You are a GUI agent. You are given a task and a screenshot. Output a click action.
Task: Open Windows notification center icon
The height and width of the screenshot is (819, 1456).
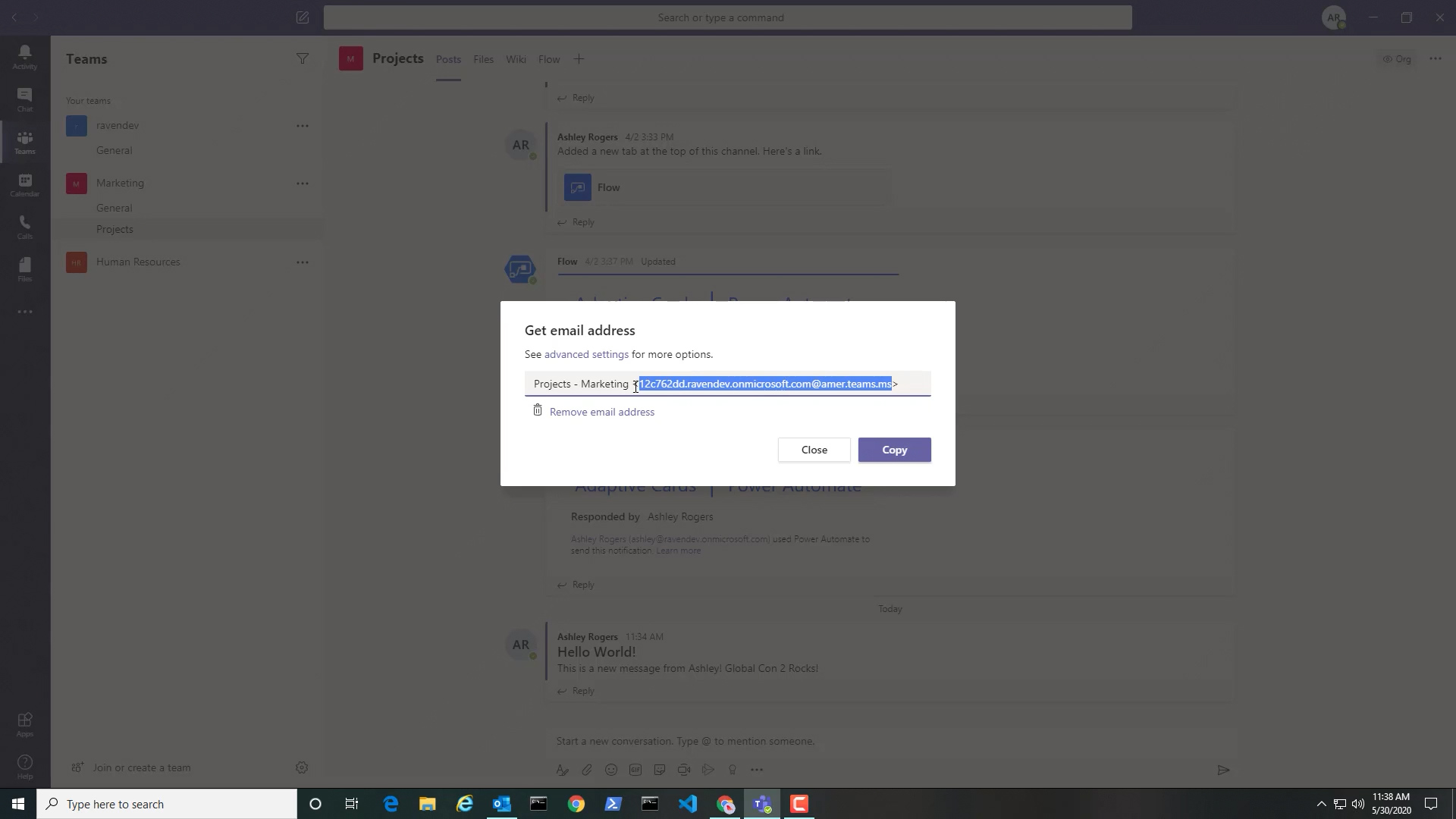[1431, 804]
